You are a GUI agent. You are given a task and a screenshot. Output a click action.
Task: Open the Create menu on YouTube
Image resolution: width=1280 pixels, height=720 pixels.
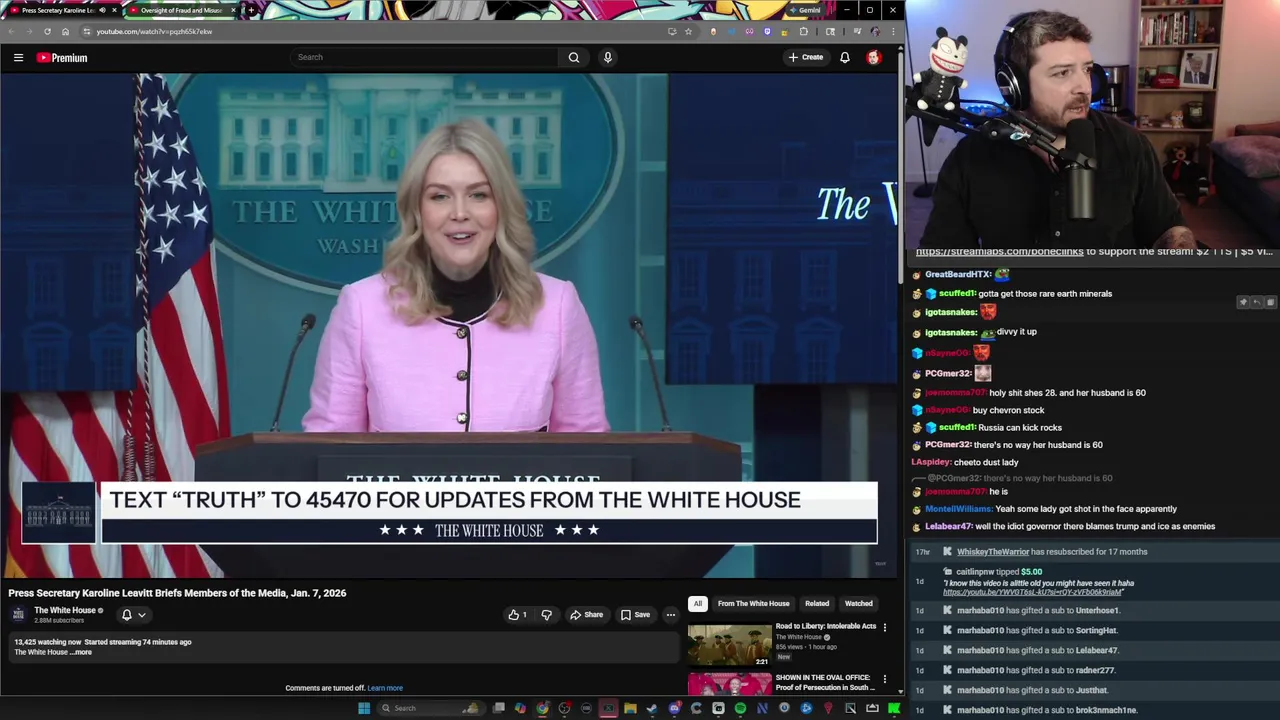(805, 57)
